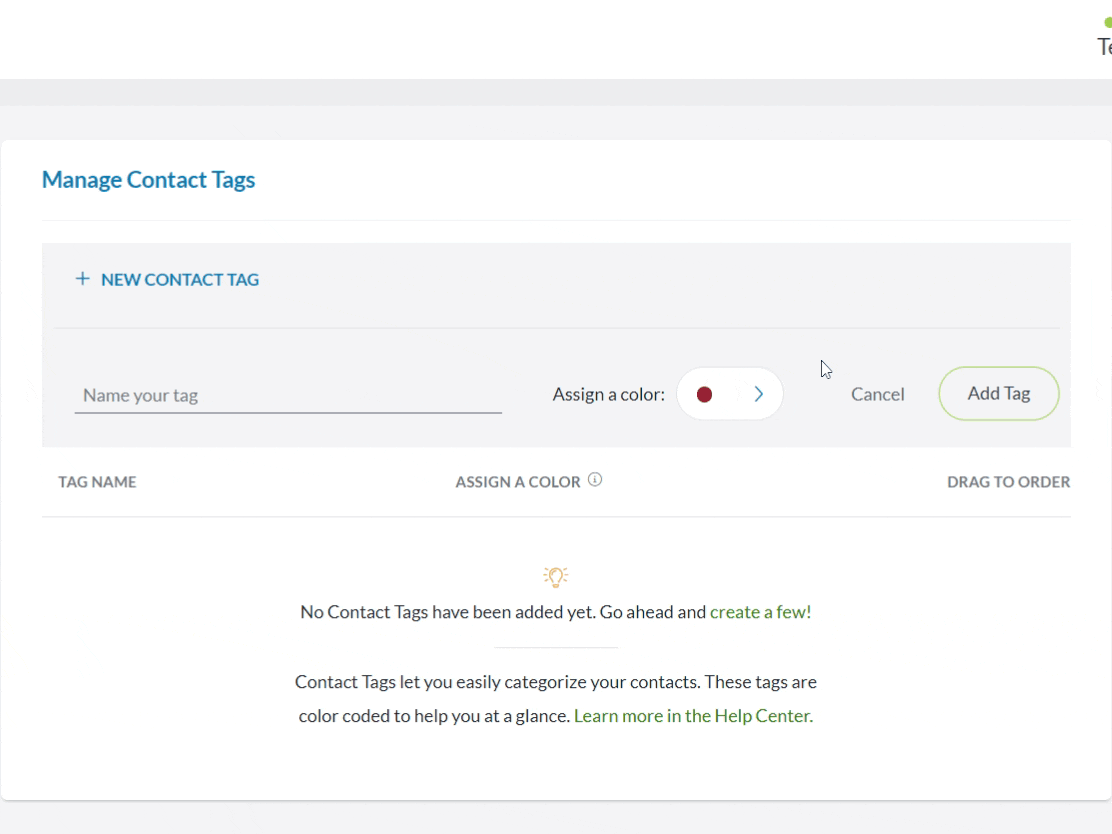Expand color options with the blue chevron arrow
Screen dimensions: 1112x834
pyautogui.click(x=759, y=394)
